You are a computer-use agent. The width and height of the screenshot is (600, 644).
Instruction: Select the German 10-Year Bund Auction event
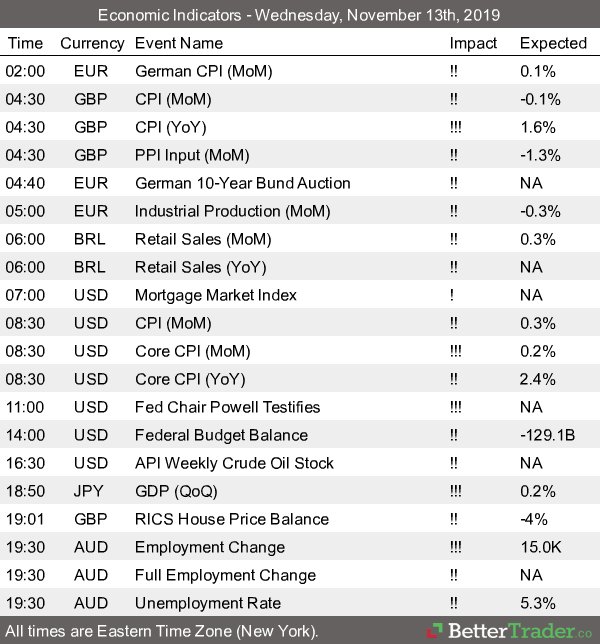[242, 183]
